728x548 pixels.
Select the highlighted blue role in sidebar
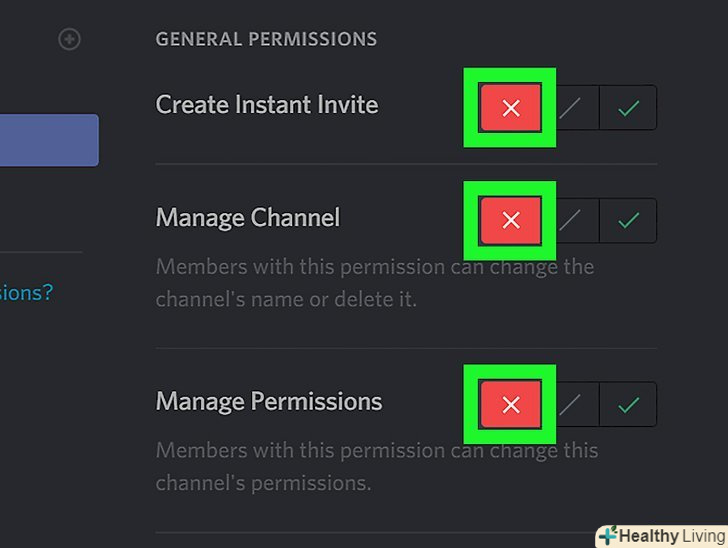coord(48,140)
